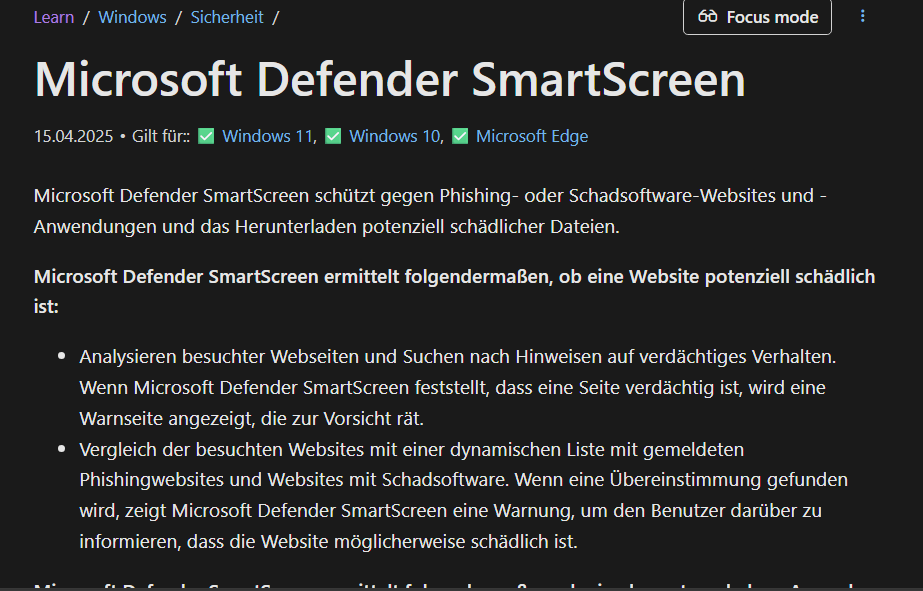Open the Windows breadcrumb link
The width and height of the screenshot is (923, 591).
[132, 17]
